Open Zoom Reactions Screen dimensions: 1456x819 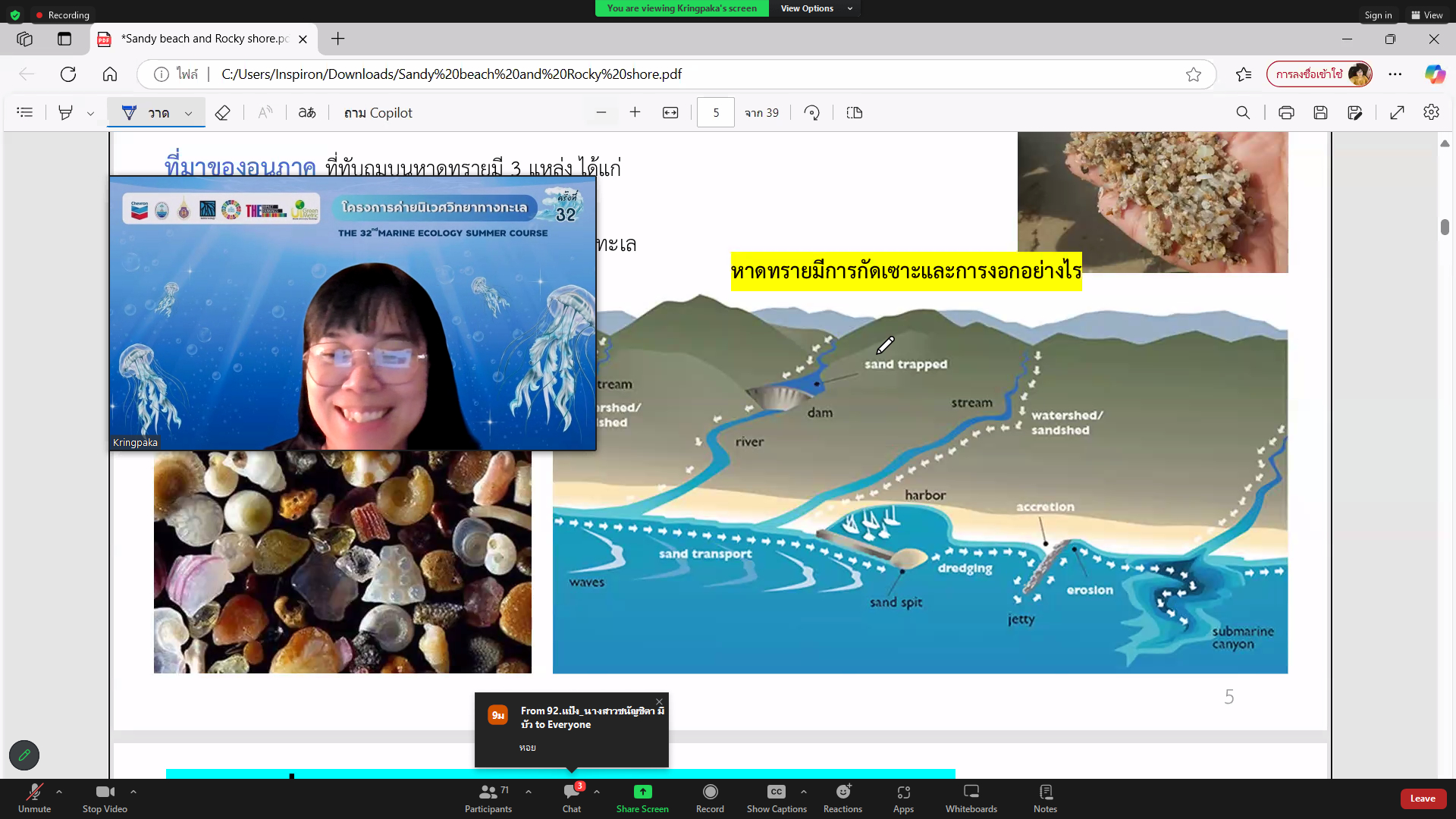click(x=843, y=798)
